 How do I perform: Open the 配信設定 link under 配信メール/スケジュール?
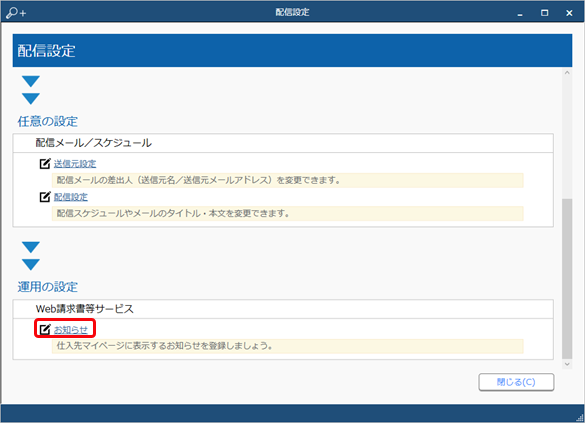pos(71,197)
